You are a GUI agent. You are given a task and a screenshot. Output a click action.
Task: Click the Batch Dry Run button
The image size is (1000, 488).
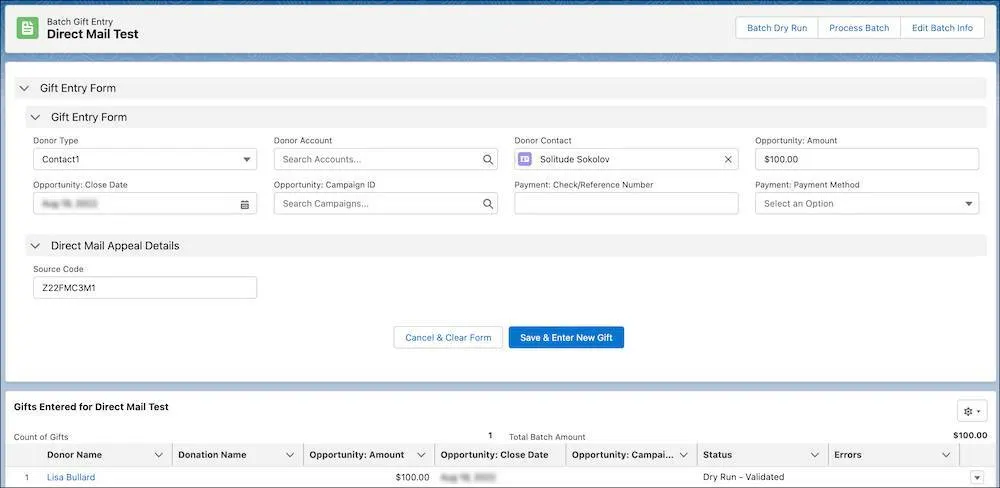click(x=777, y=28)
